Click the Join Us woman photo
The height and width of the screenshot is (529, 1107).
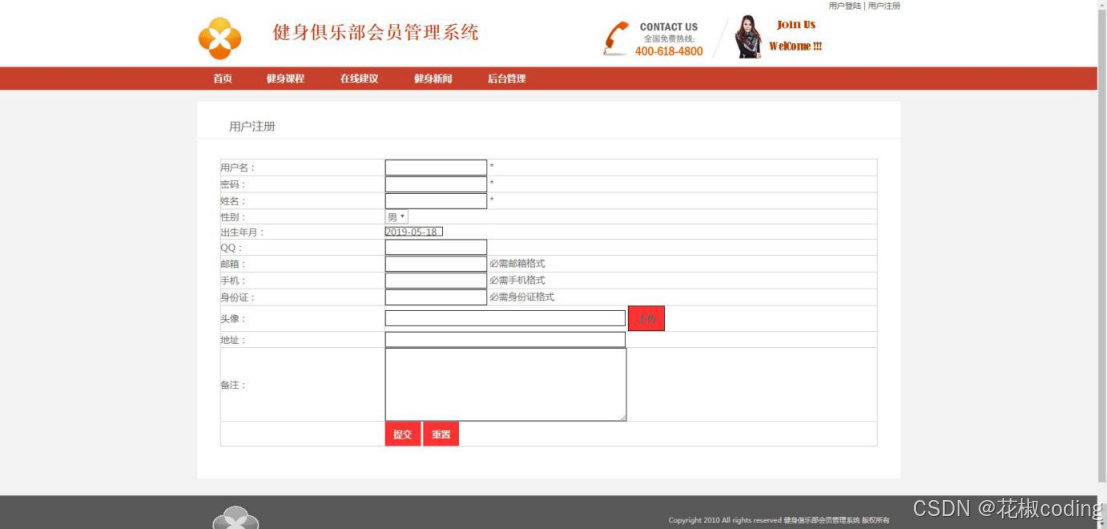748,37
